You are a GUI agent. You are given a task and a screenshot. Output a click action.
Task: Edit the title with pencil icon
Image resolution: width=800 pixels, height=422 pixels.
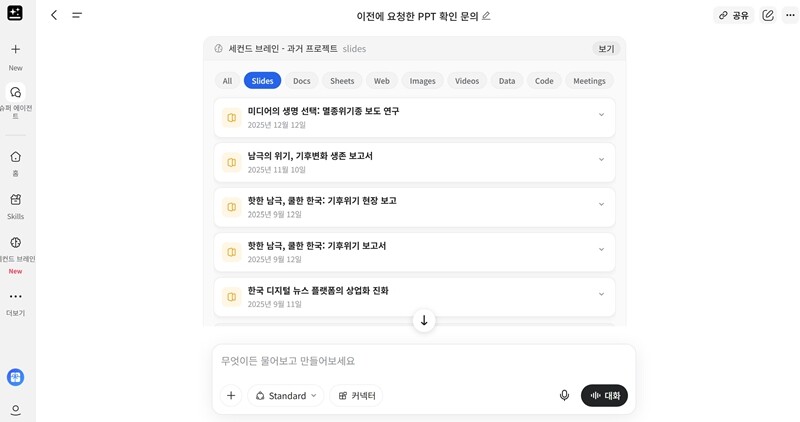click(486, 16)
